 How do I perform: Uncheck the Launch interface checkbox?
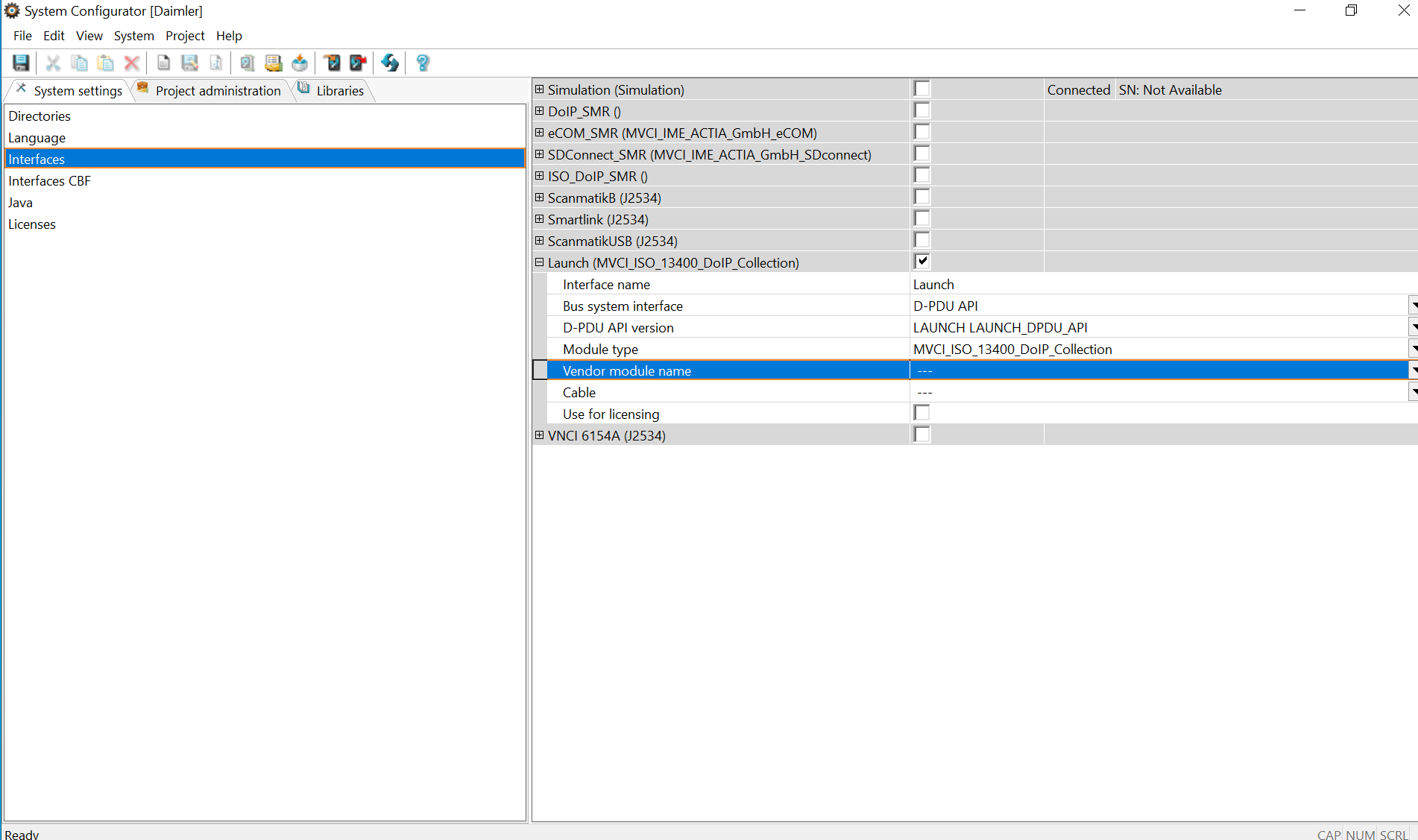922,262
